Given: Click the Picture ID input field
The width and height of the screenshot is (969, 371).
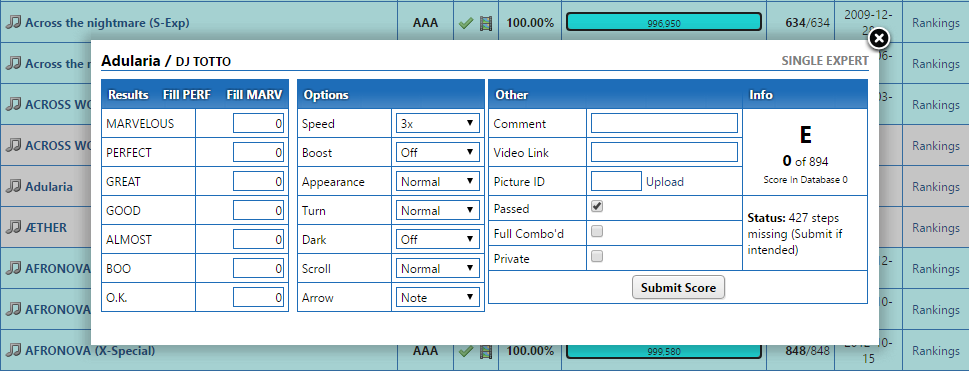Looking at the screenshot, I should click(x=616, y=181).
